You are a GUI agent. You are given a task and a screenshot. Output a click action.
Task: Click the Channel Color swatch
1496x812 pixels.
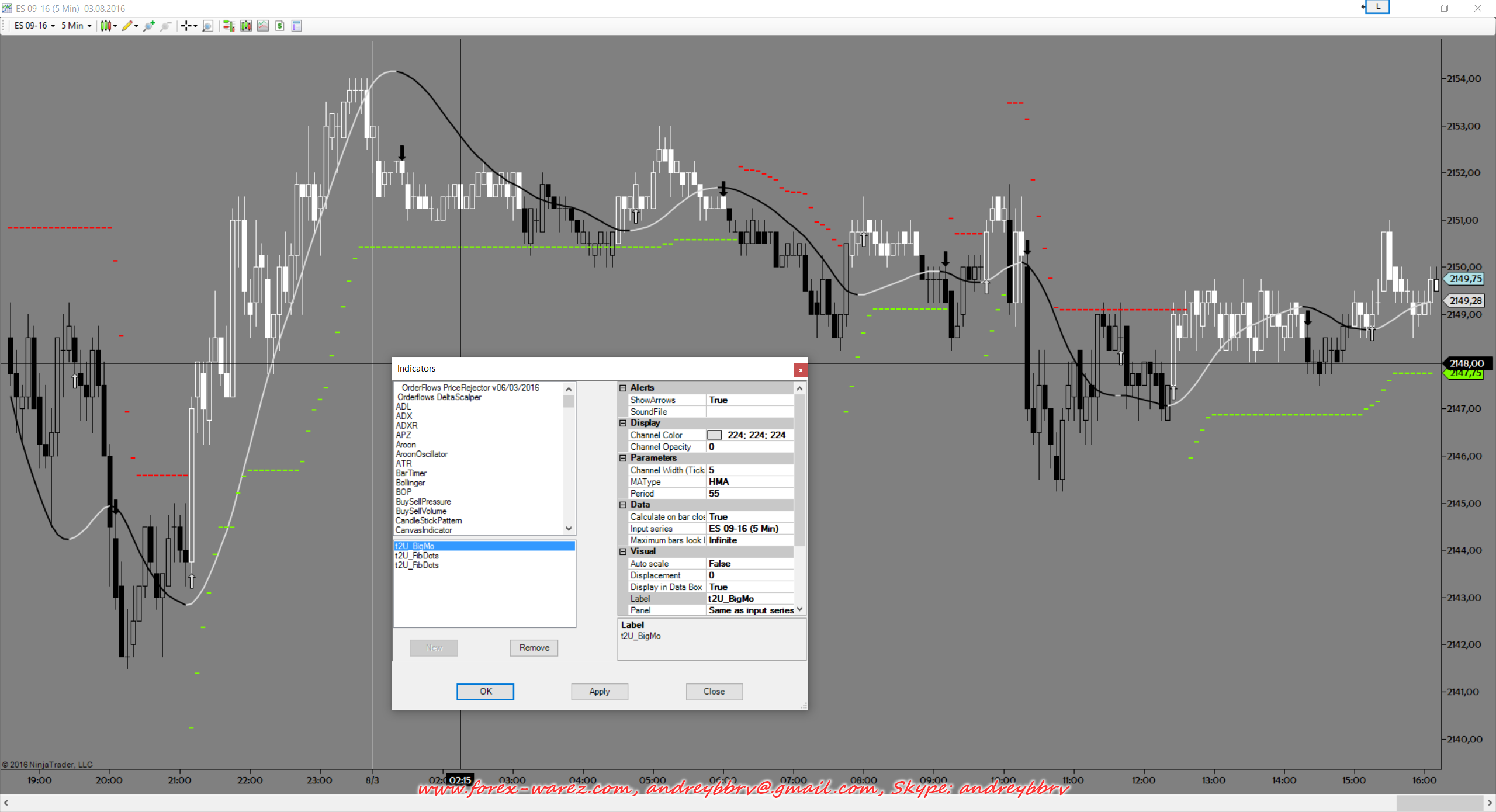(714, 435)
